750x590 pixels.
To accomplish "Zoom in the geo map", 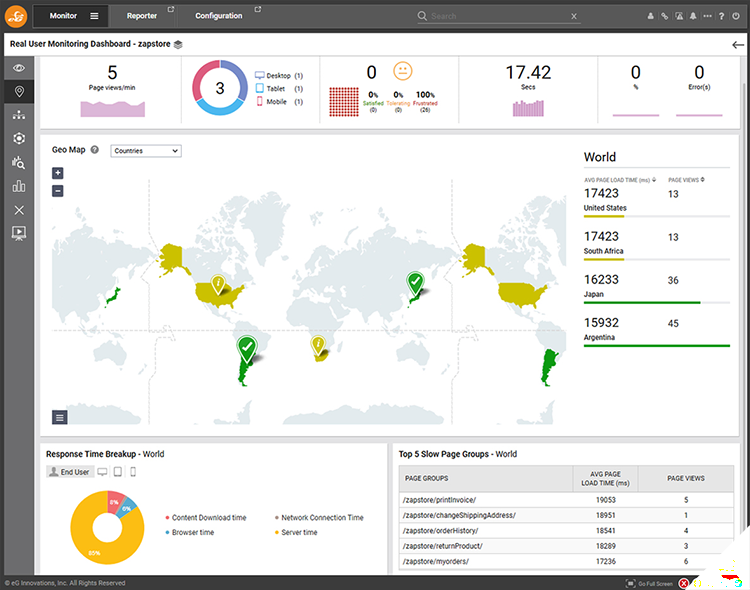I will [57, 173].
